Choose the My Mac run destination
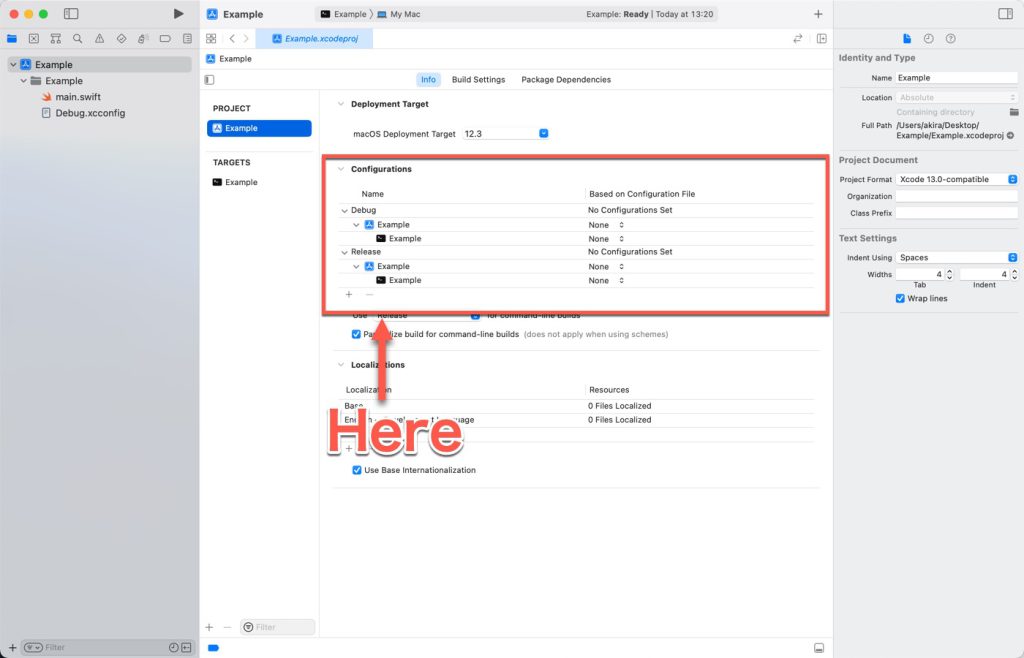Viewport: 1024px width, 658px height. 399,14
